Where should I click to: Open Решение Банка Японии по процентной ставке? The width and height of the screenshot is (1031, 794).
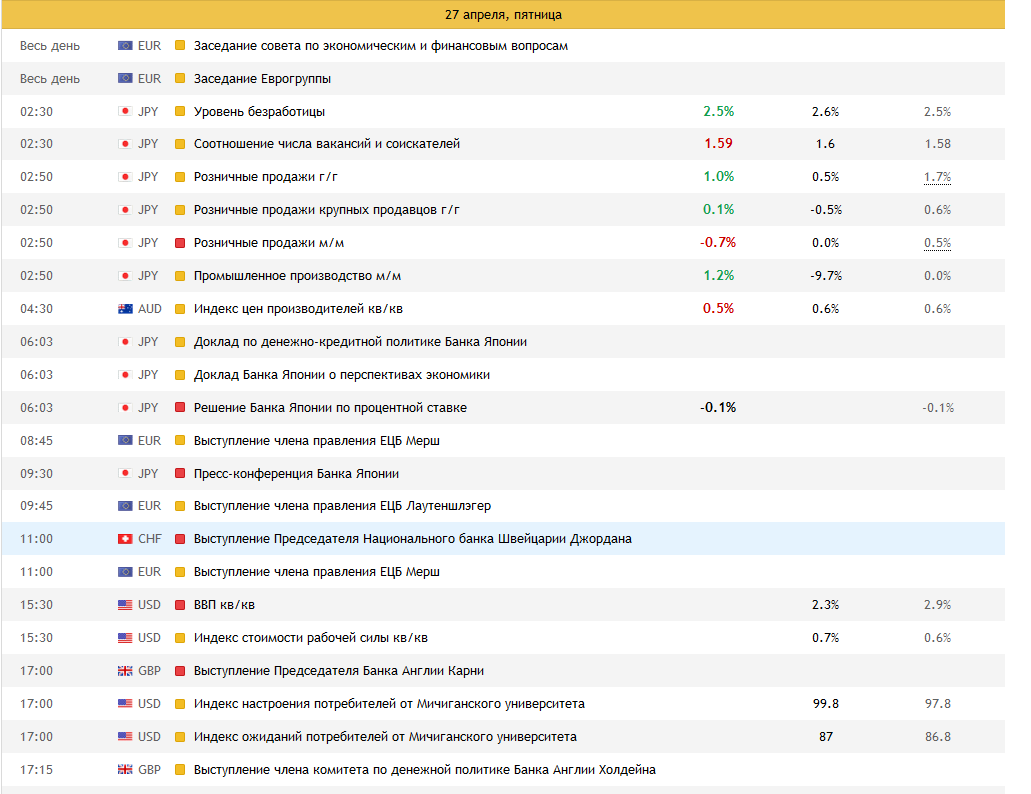[x=330, y=408]
